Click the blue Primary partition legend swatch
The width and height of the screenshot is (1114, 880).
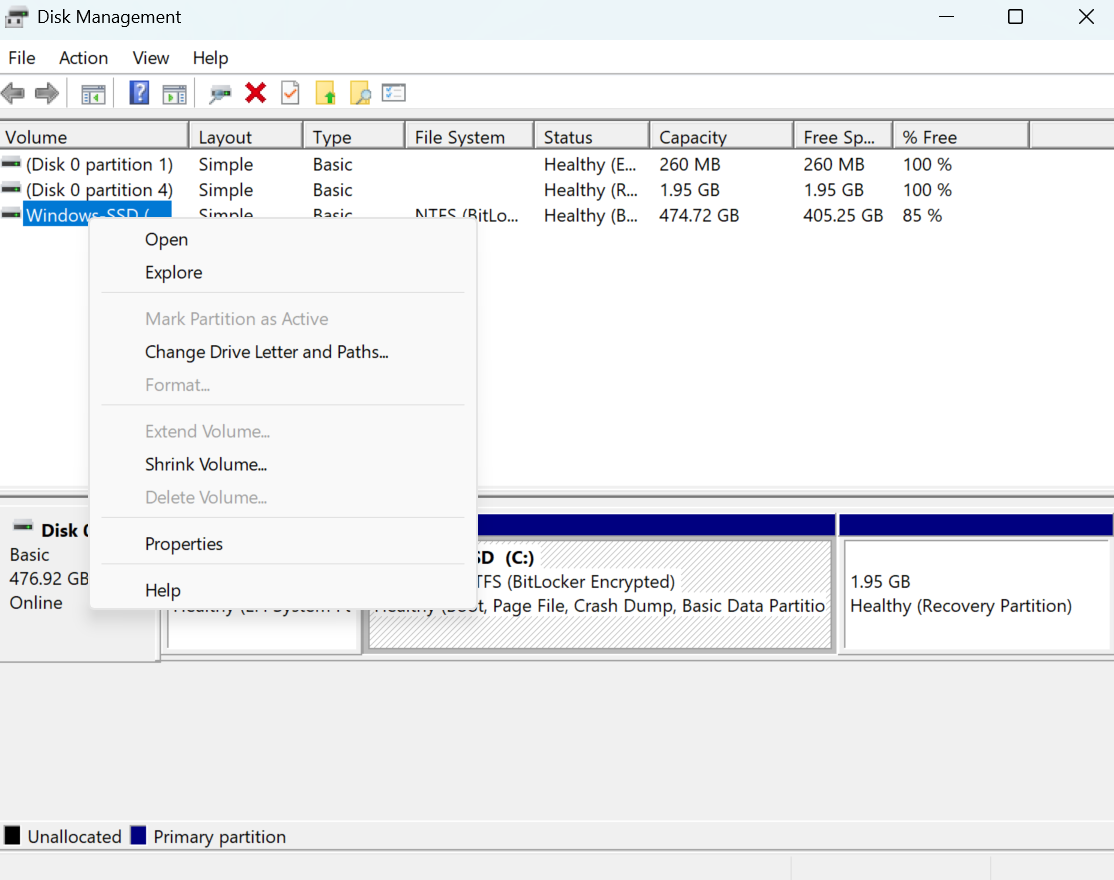[x=139, y=836]
